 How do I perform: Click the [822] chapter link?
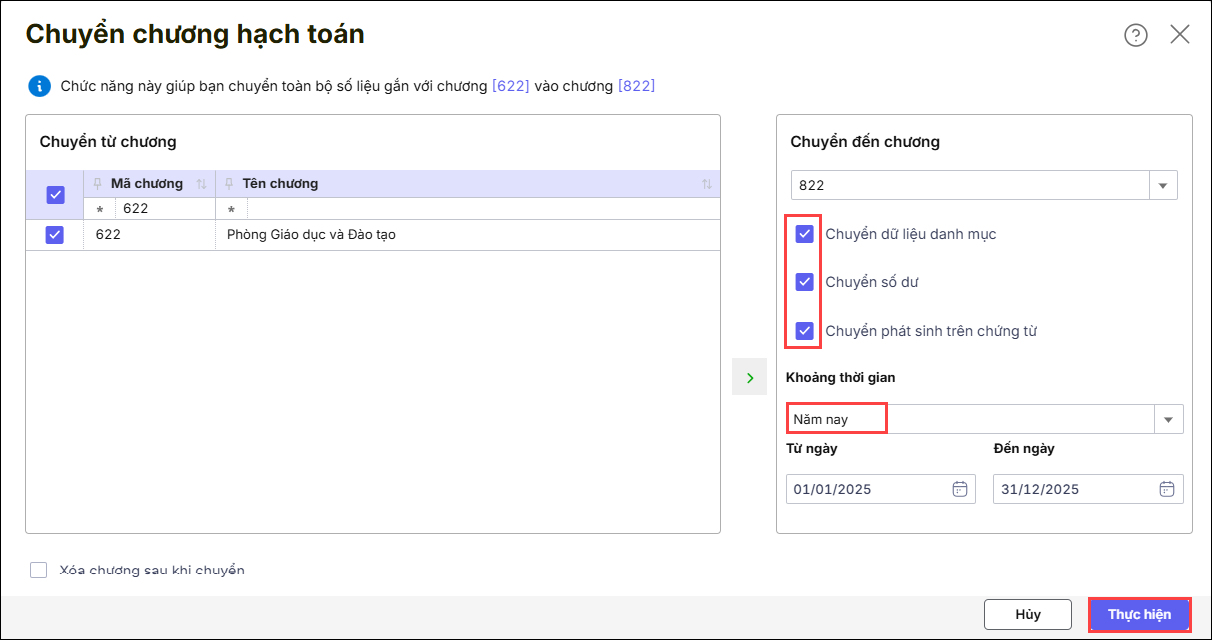click(637, 86)
